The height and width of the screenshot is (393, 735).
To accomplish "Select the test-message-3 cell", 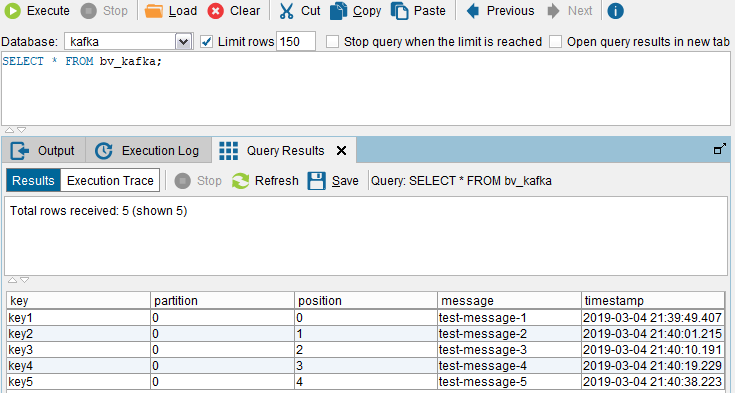I will click(509, 350).
